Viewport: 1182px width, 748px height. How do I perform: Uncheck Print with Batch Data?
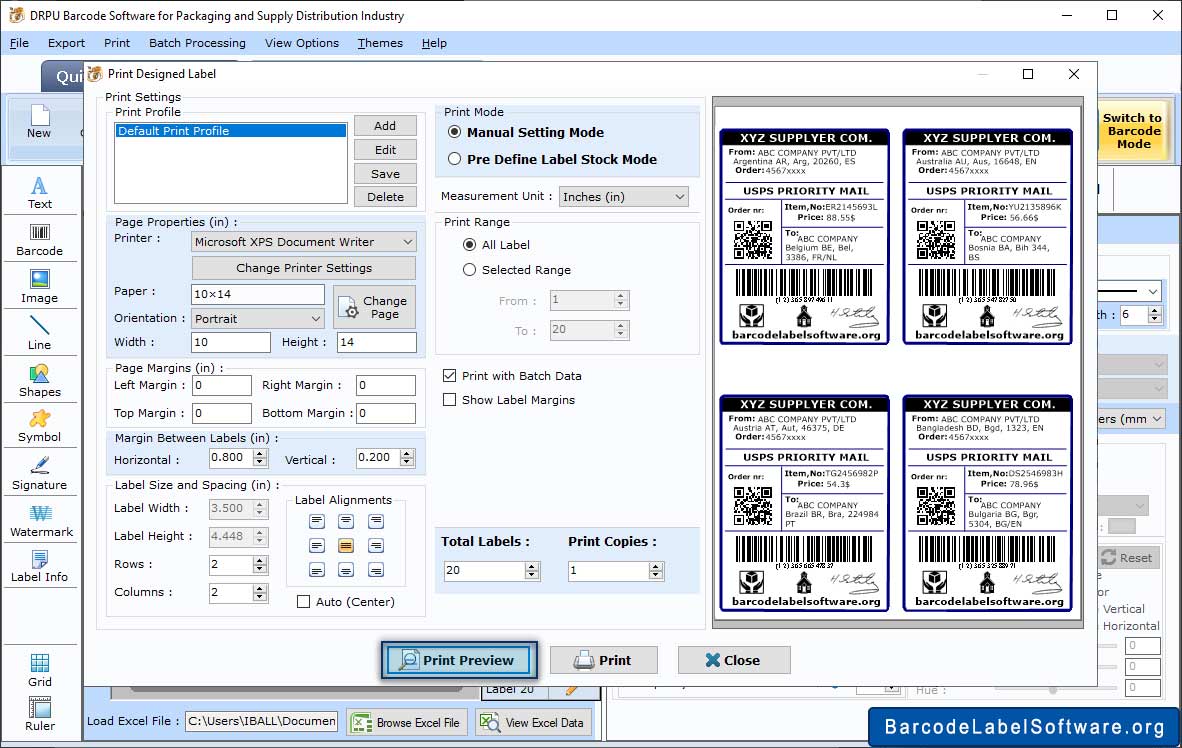coord(450,376)
